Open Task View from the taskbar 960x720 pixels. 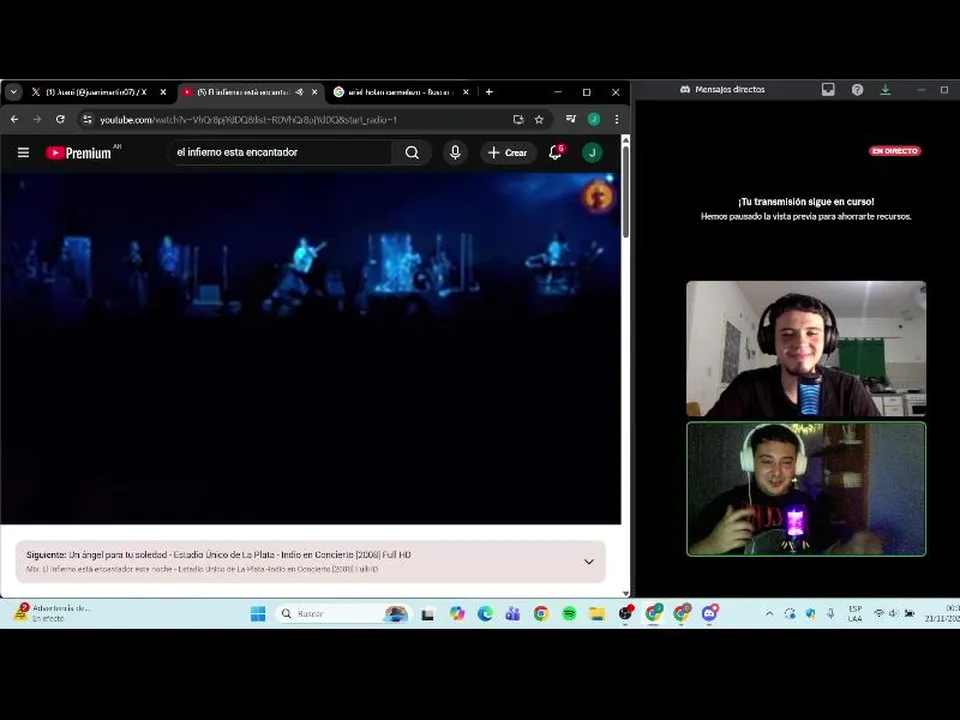(x=428, y=614)
